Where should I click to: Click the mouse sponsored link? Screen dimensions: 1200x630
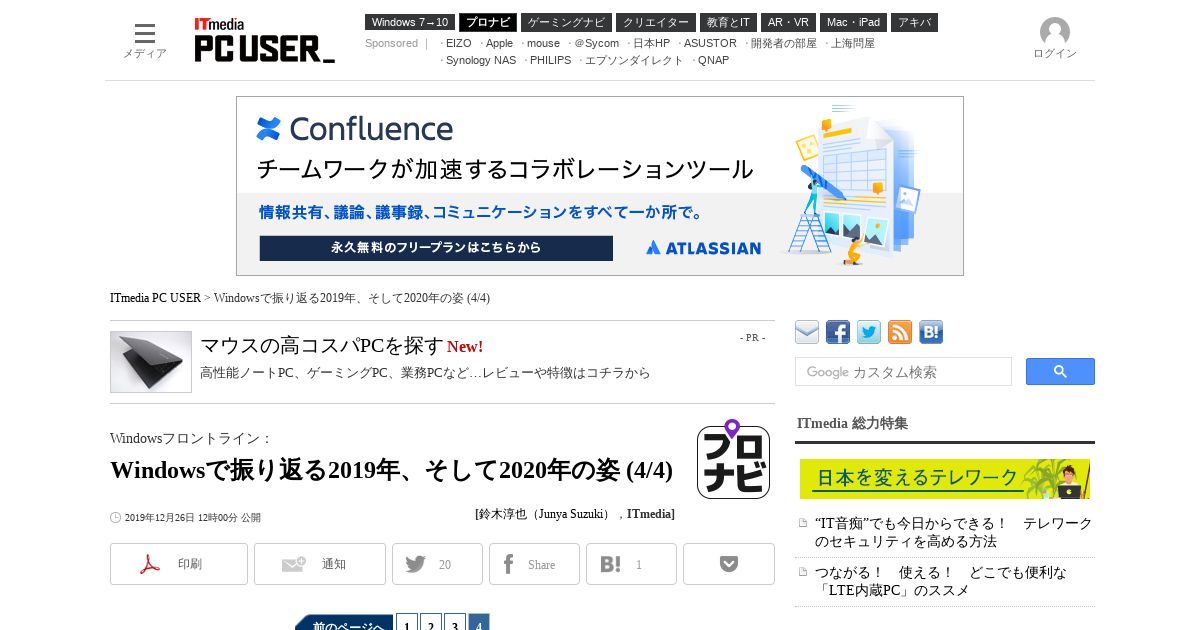tap(543, 43)
